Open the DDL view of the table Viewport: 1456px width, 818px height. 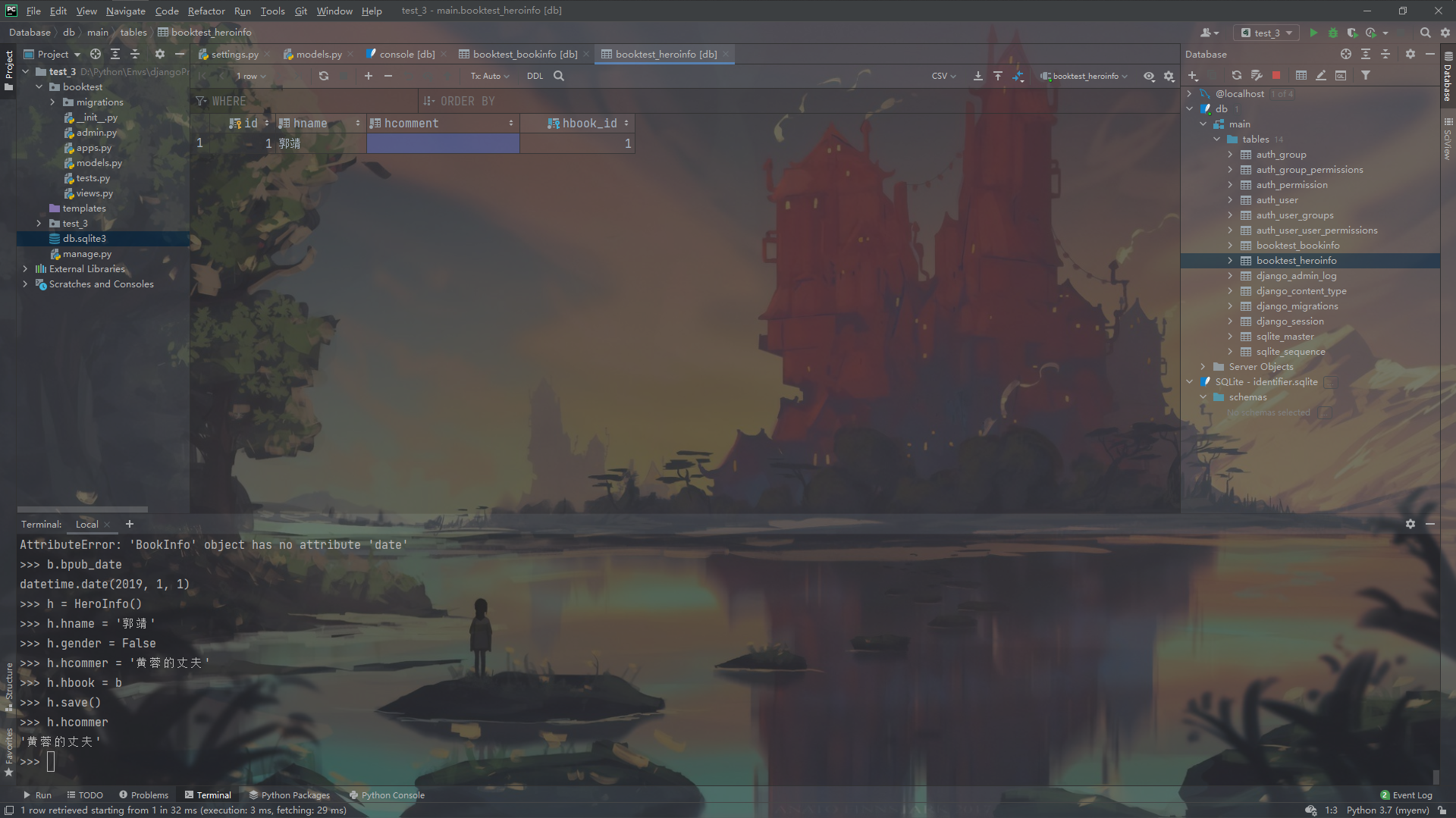(535, 76)
